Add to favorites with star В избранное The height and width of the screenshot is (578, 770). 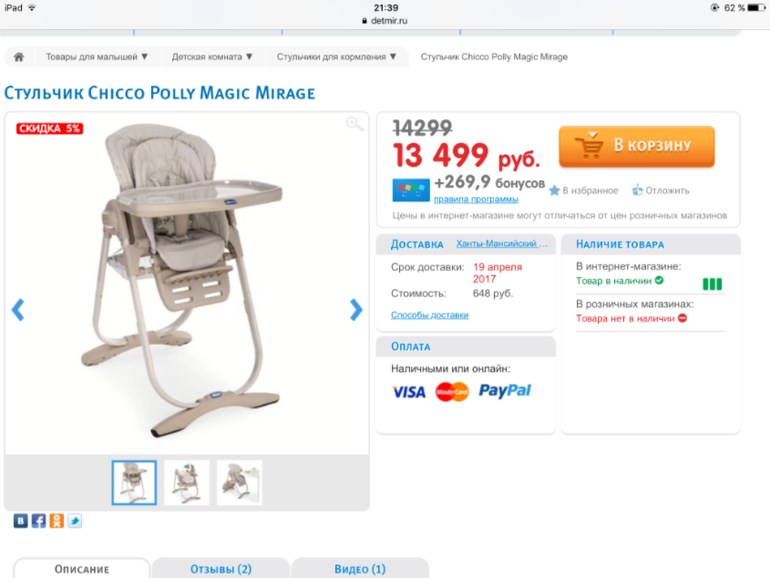click(584, 191)
